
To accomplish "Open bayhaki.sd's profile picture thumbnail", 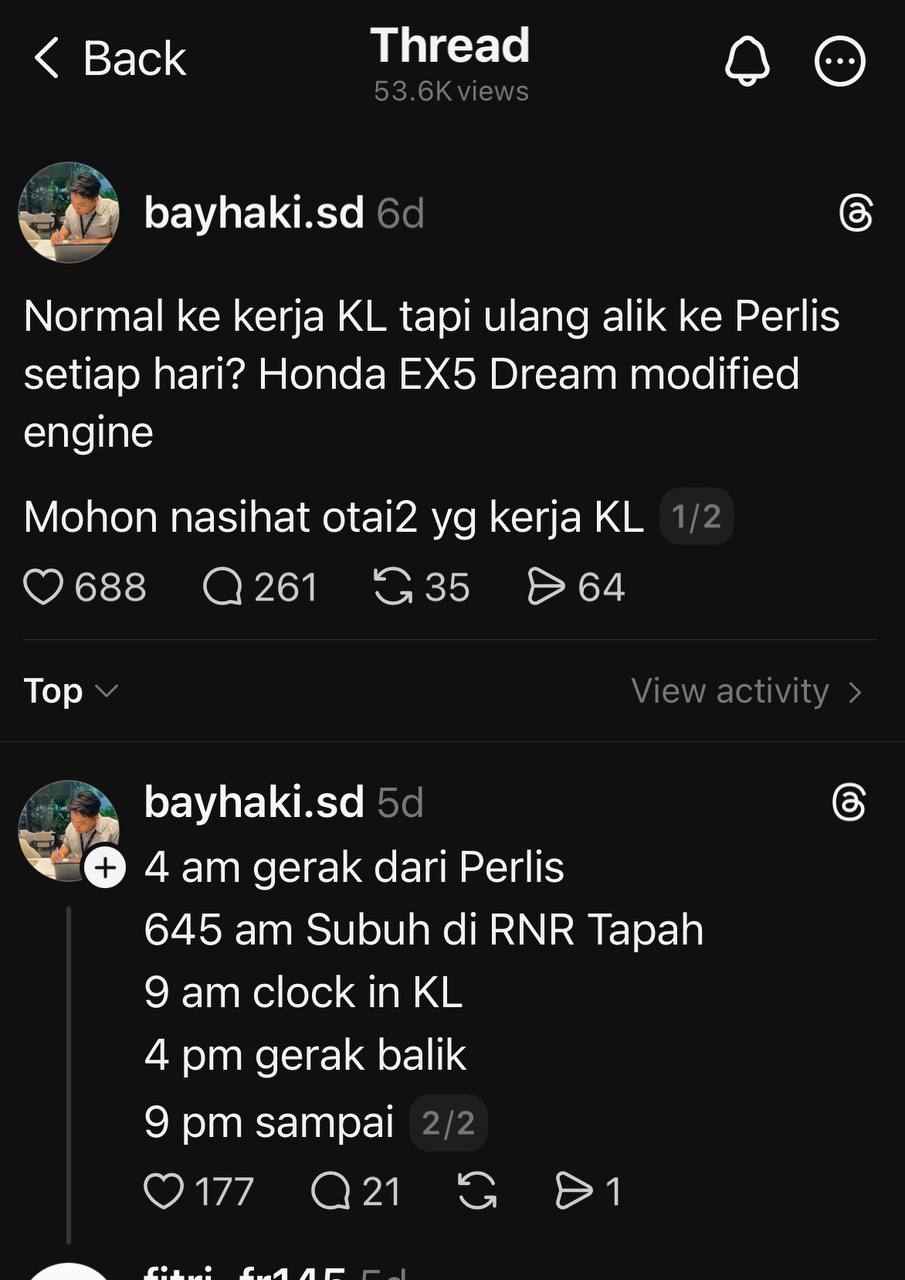I will (x=68, y=212).
